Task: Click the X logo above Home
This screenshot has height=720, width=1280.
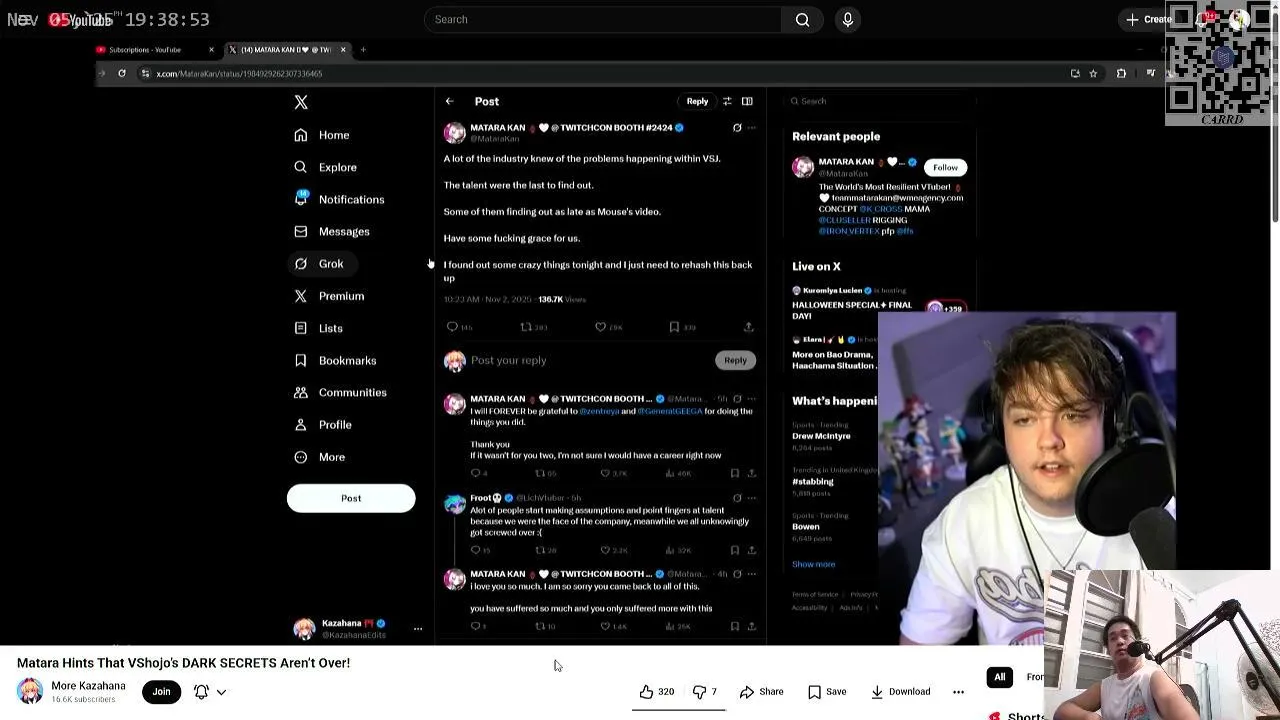Action: coord(301,102)
